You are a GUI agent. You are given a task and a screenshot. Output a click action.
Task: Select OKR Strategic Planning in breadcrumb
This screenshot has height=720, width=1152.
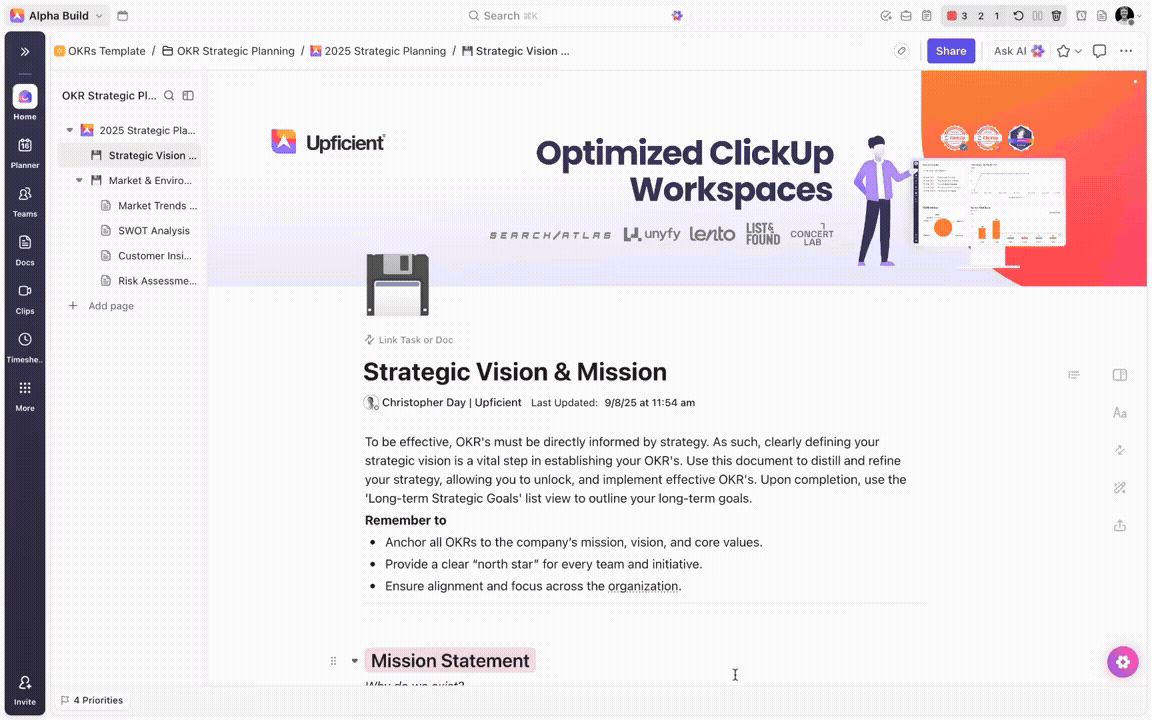point(235,51)
